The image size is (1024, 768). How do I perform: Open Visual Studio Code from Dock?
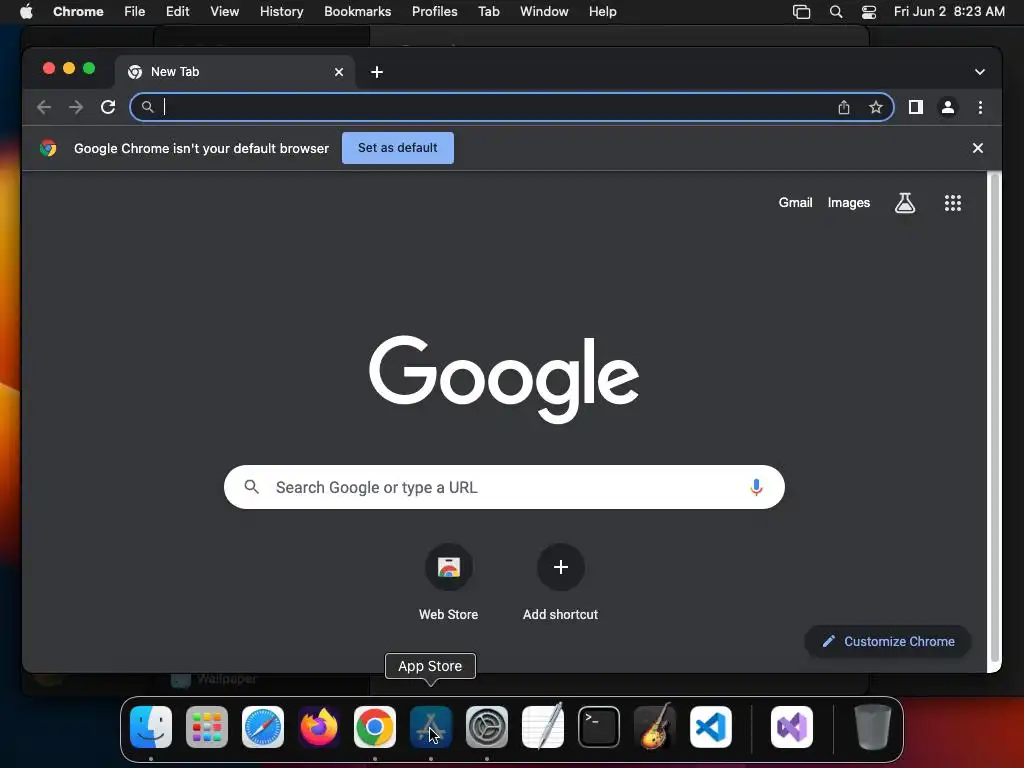pos(711,727)
